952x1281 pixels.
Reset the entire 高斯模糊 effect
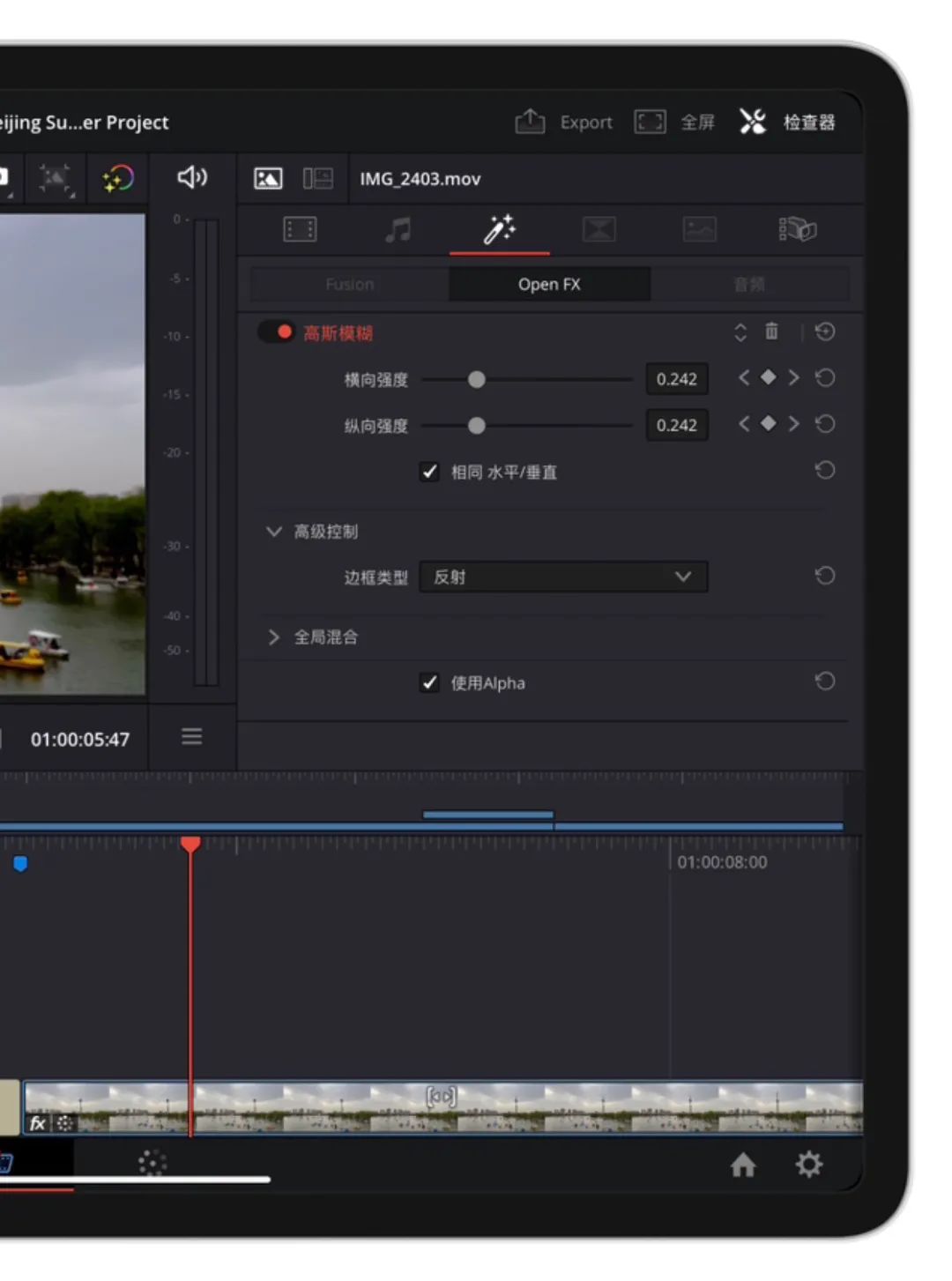[825, 331]
